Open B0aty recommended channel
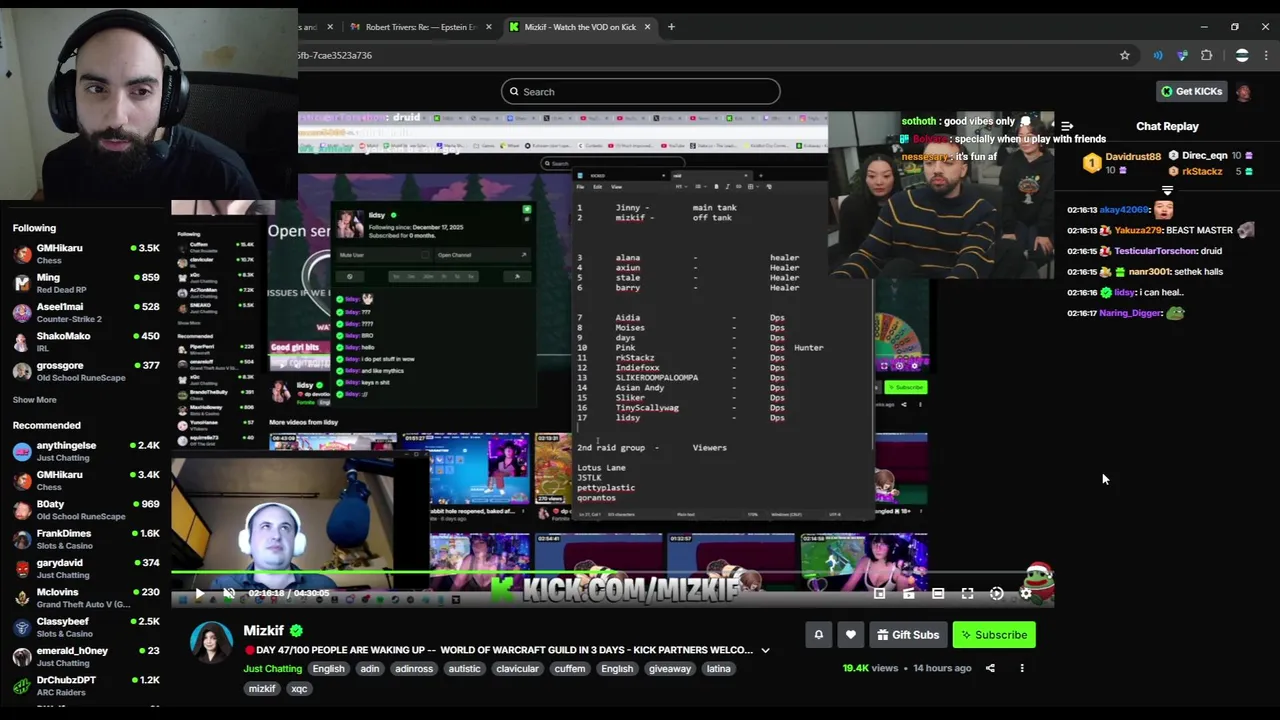This screenshot has width=1280, height=720. pyautogui.click(x=85, y=510)
